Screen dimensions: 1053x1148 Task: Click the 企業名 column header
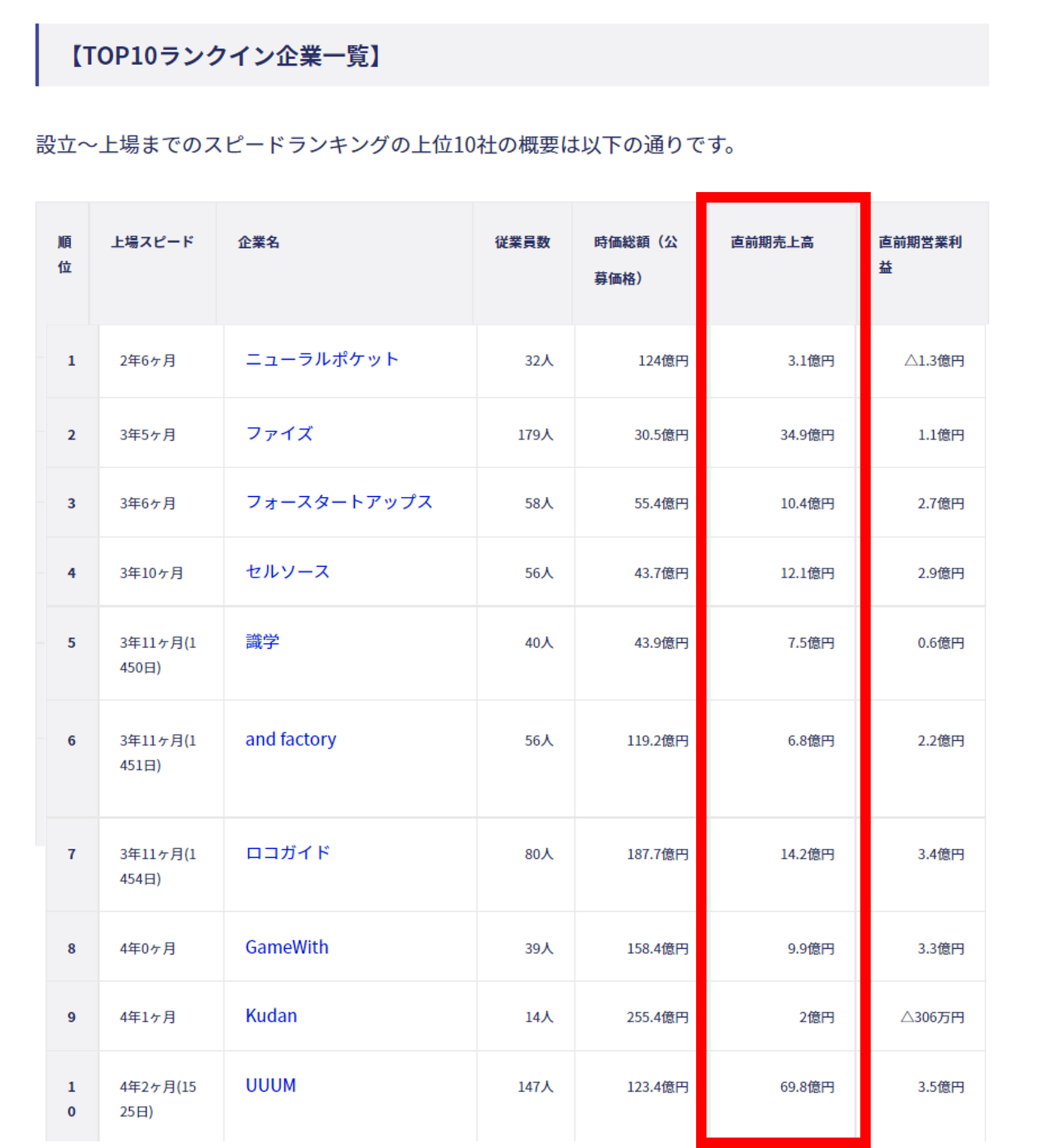coord(258,242)
